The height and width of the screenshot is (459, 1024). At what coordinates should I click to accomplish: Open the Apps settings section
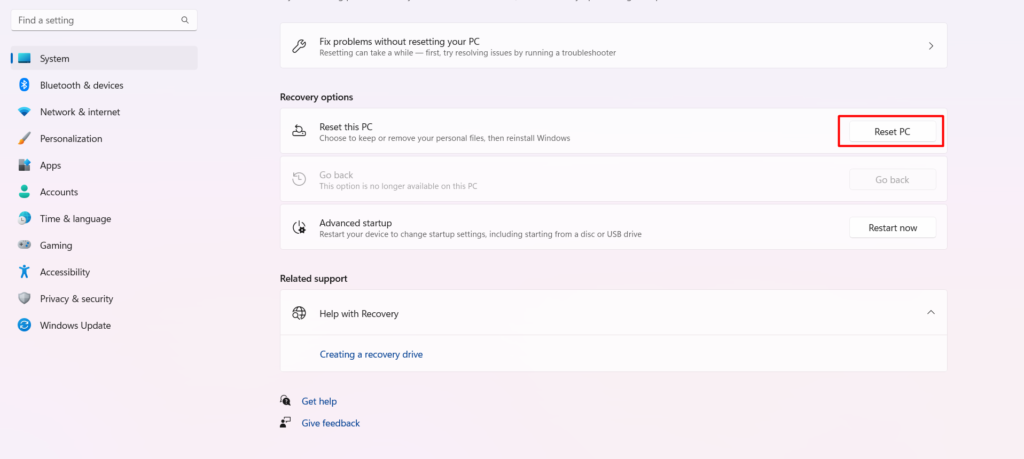coord(50,165)
